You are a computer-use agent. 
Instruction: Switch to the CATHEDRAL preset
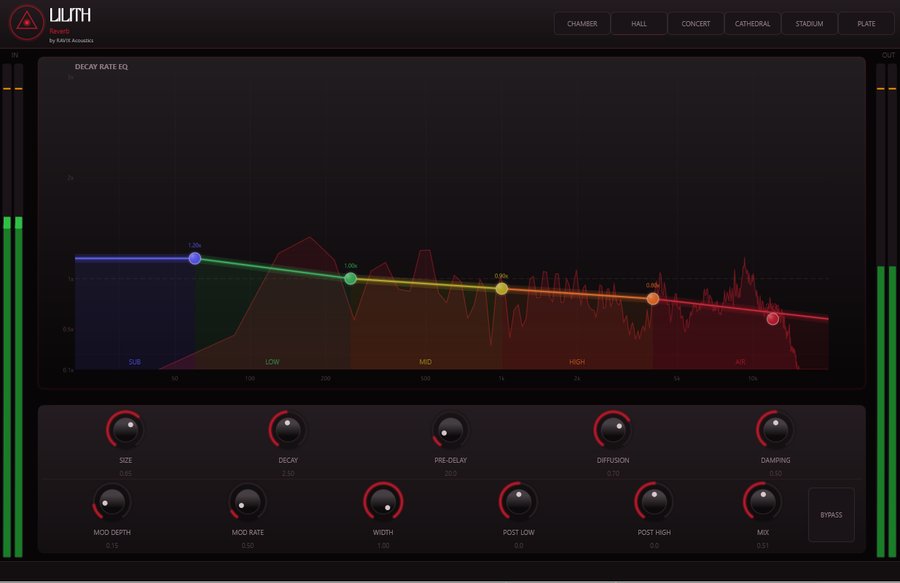tap(752, 24)
